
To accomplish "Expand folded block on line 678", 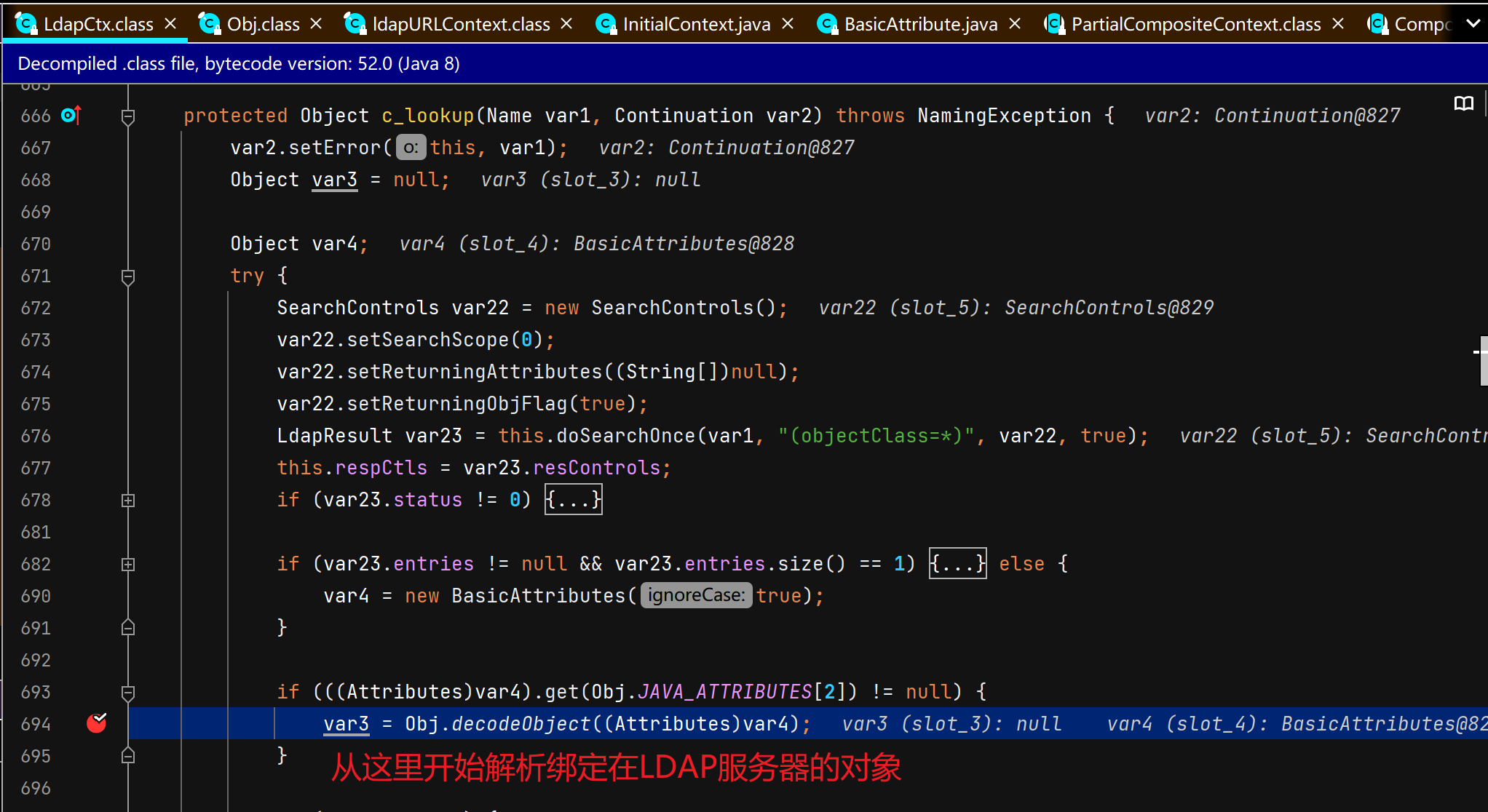I will 128,500.
